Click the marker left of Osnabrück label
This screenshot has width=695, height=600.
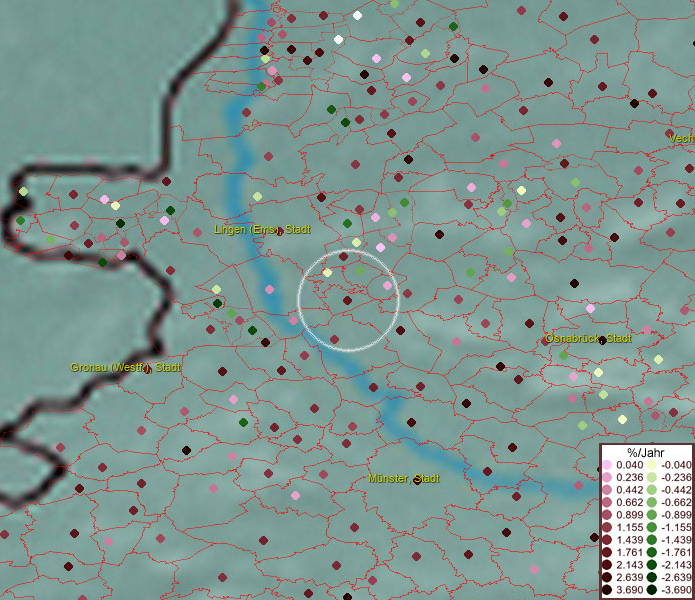click(x=546, y=341)
